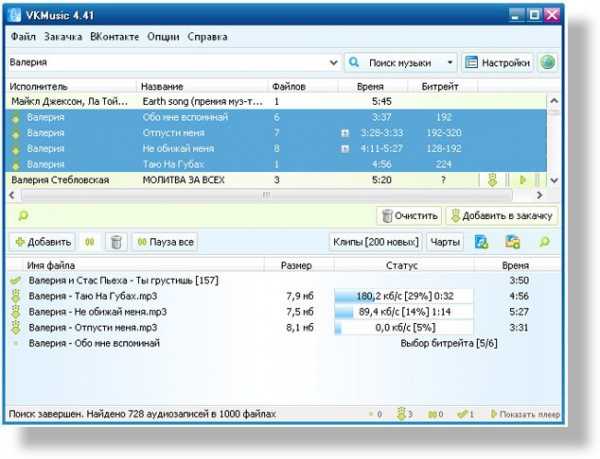Click download icon on МОЛИТВА ЗА ВСЕХ row

coord(492,180)
